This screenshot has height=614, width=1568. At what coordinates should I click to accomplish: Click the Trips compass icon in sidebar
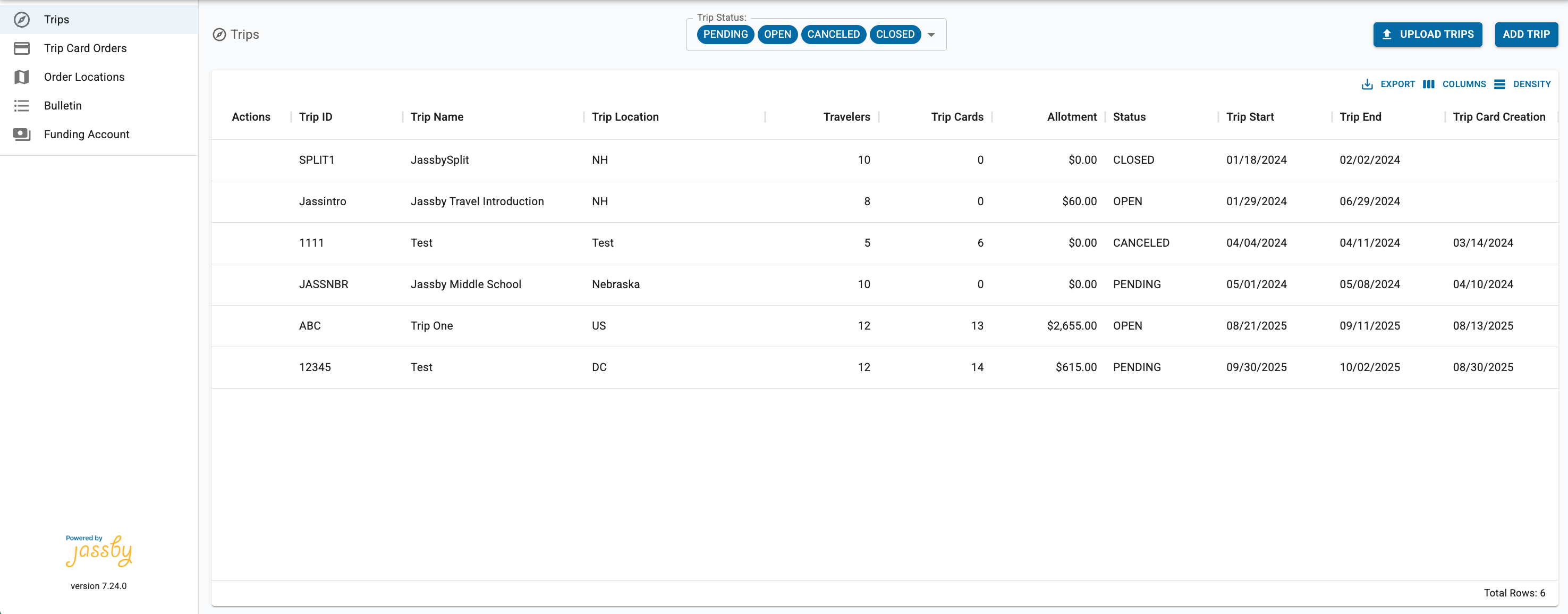coord(22,20)
